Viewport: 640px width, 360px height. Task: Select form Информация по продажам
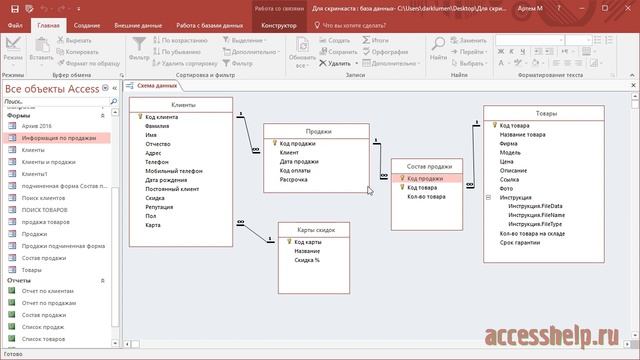tap(59, 138)
